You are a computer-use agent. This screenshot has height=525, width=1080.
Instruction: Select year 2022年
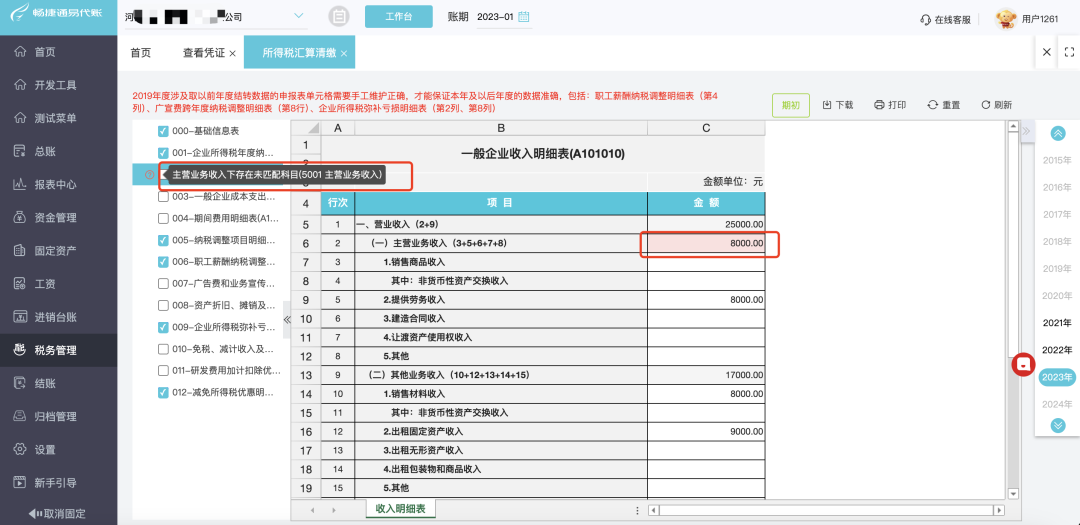click(x=1057, y=350)
